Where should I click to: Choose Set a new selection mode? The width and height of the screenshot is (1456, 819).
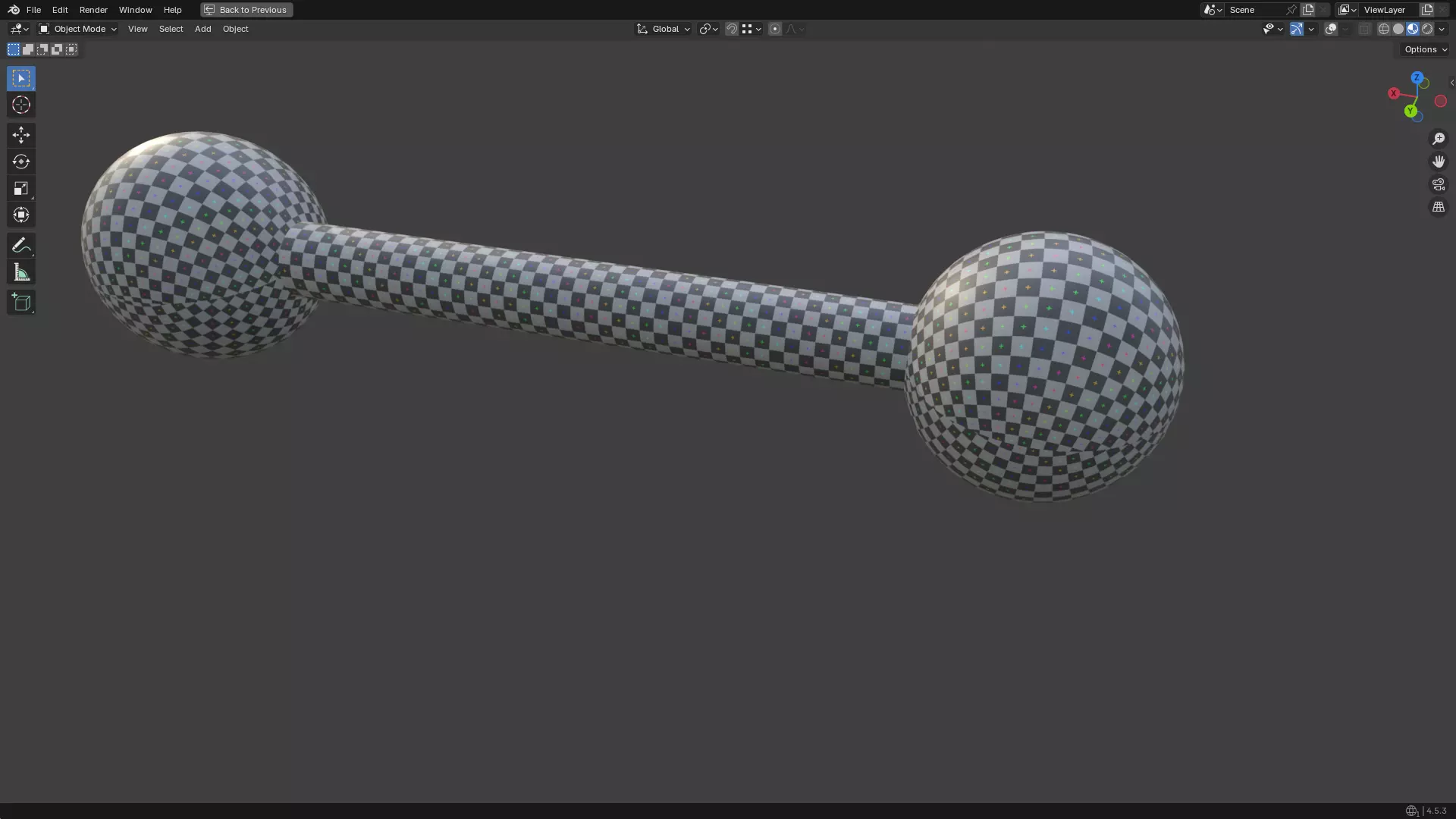pos(14,49)
